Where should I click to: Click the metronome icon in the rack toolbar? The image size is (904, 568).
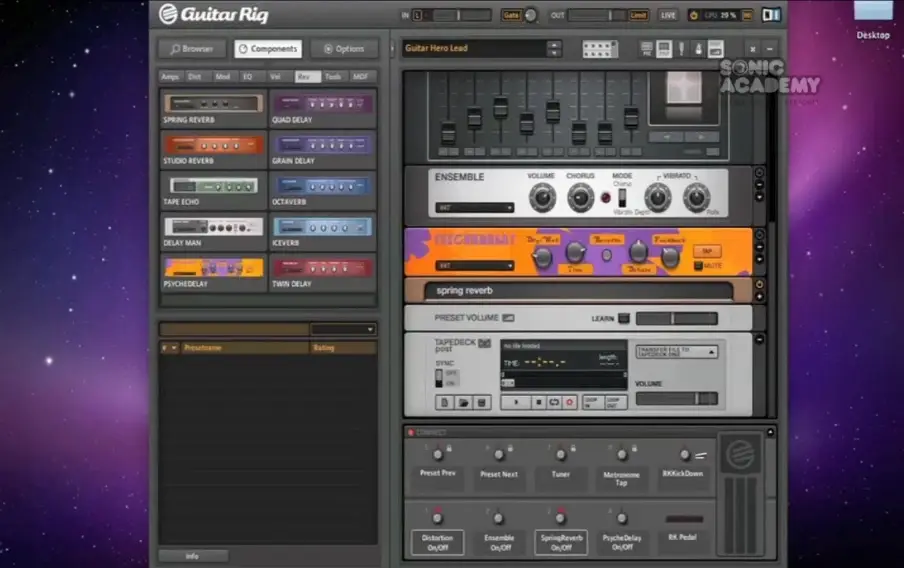click(698, 49)
